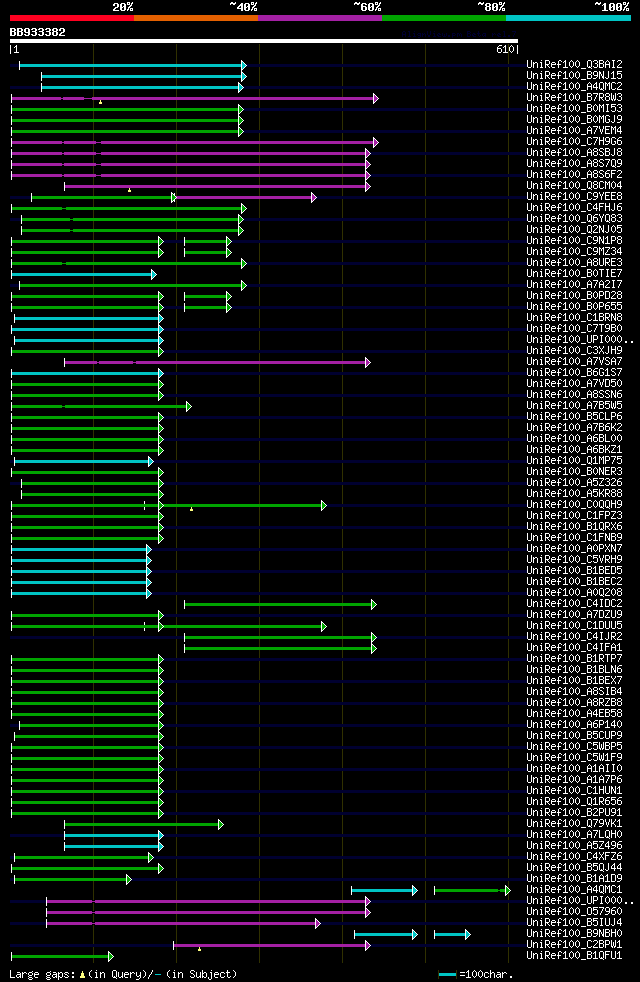This screenshot has width=640, height=982.
Task: Open the UniRef100_B7R8W3 hit label
Action: click(x=574, y=98)
